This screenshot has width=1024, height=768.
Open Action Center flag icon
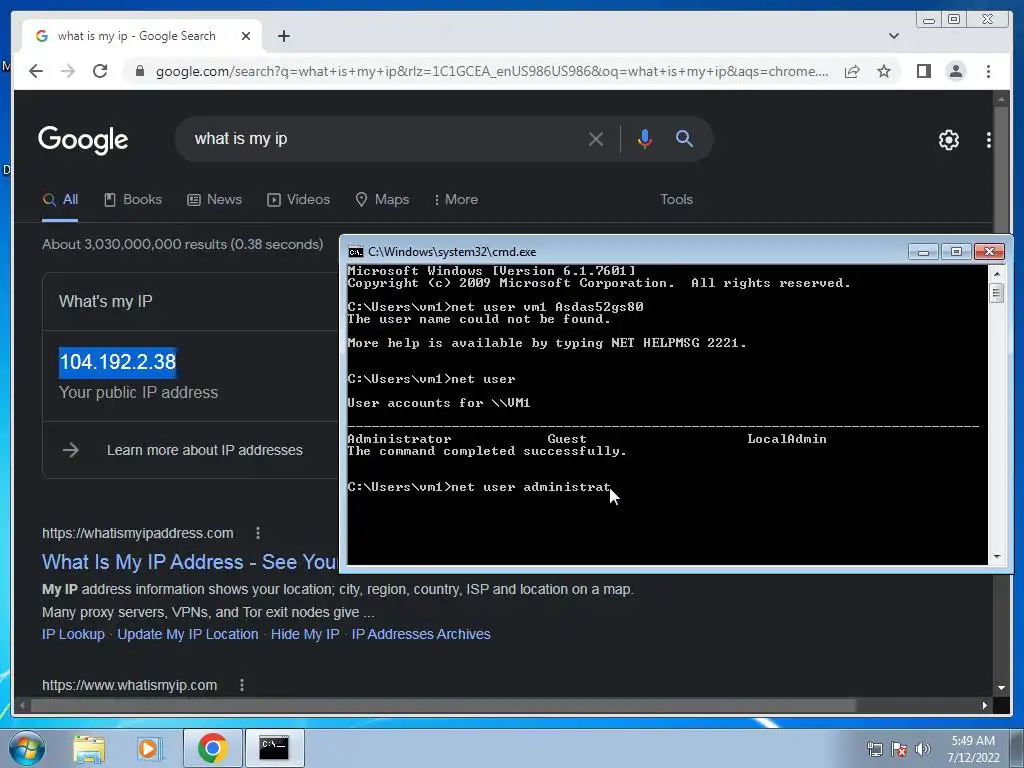coord(899,749)
